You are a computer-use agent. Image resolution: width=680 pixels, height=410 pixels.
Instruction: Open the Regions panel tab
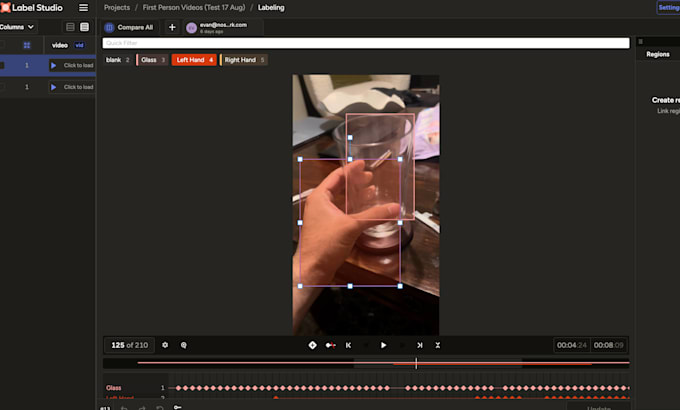tap(658, 54)
